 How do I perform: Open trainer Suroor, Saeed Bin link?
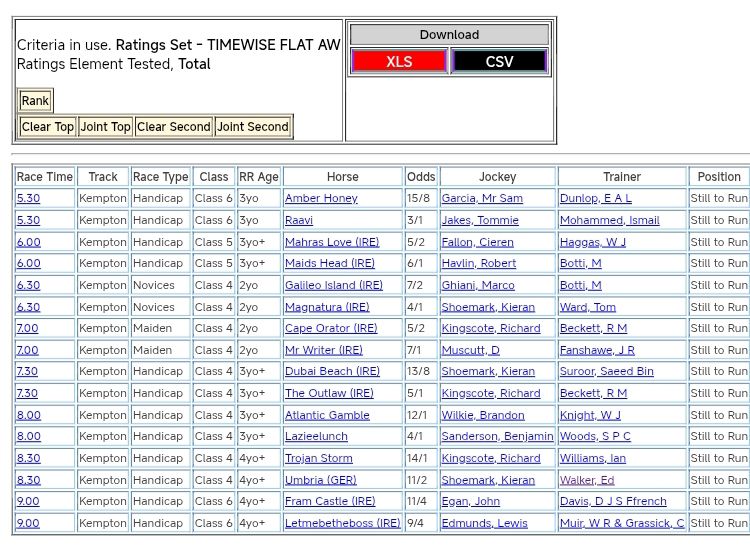(x=606, y=371)
